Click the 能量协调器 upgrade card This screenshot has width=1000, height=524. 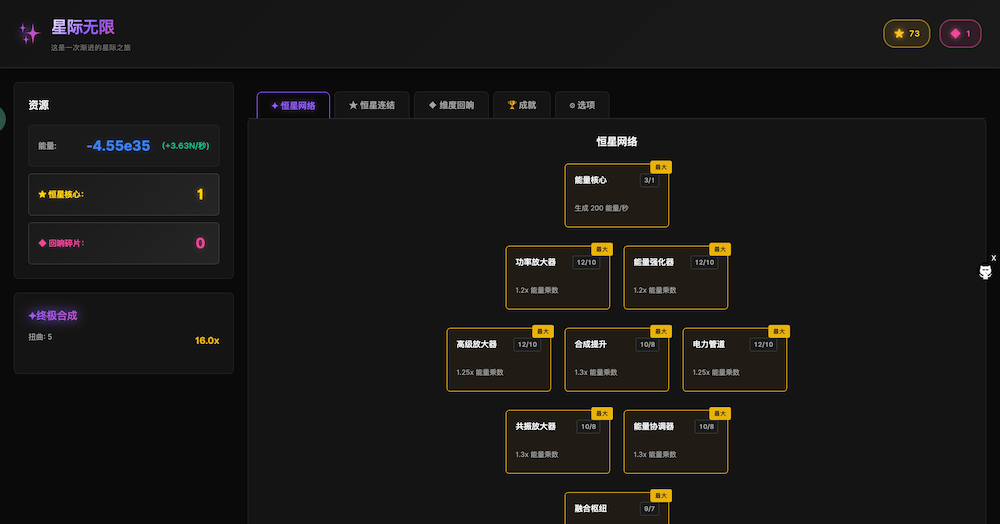pyautogui.click(x=675, y=442)
